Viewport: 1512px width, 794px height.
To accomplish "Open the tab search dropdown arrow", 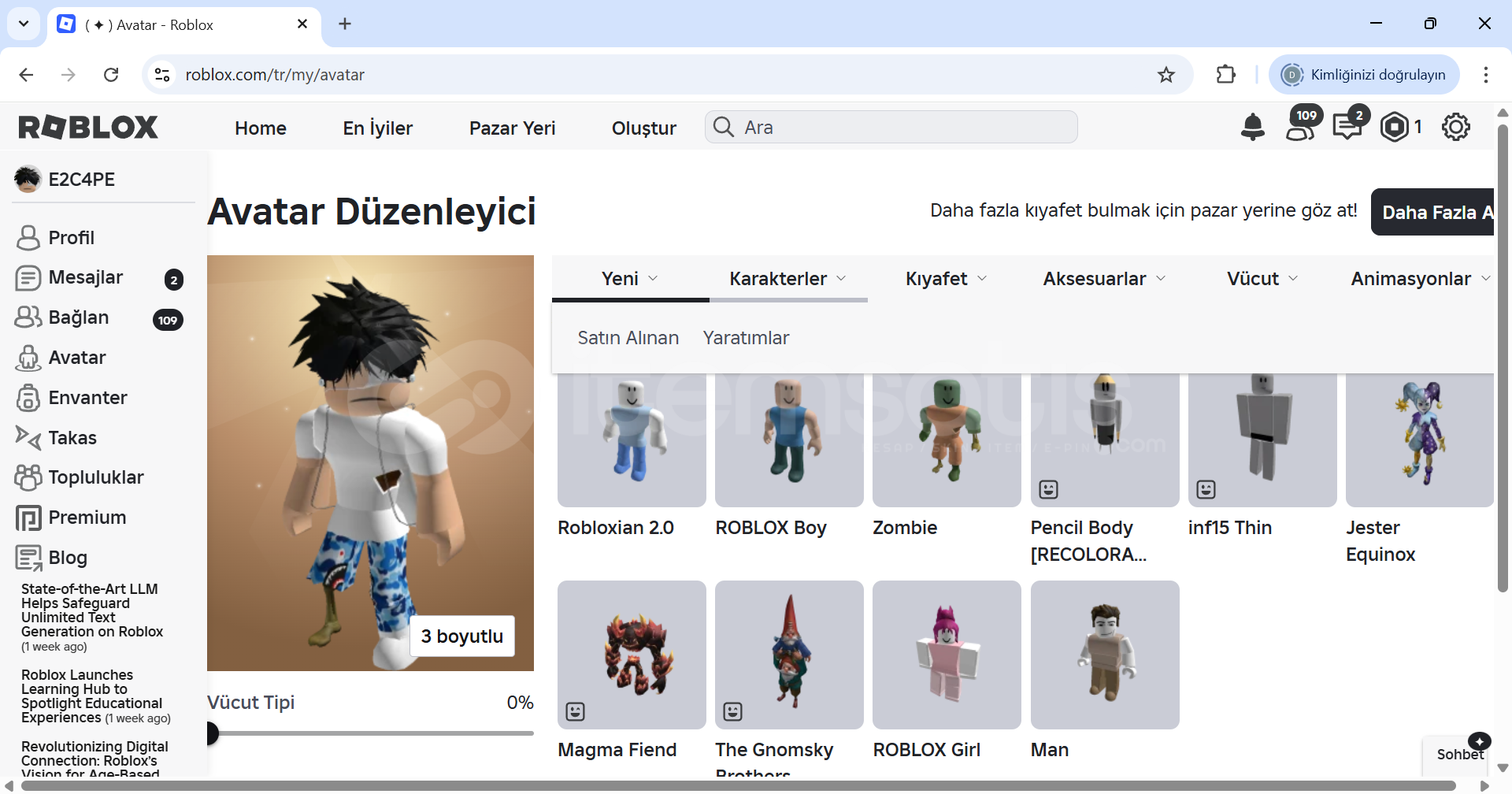I will click(24, 24).
